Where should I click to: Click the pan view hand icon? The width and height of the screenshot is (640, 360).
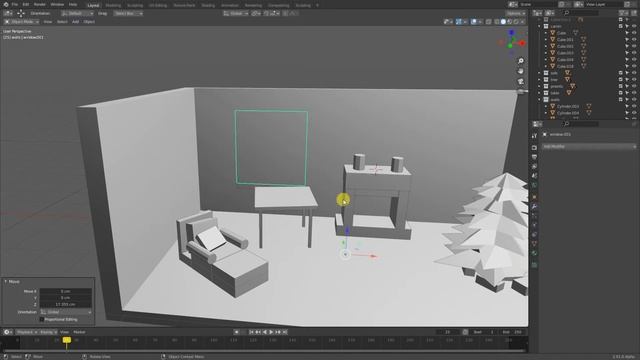click(x=521, y=71)
